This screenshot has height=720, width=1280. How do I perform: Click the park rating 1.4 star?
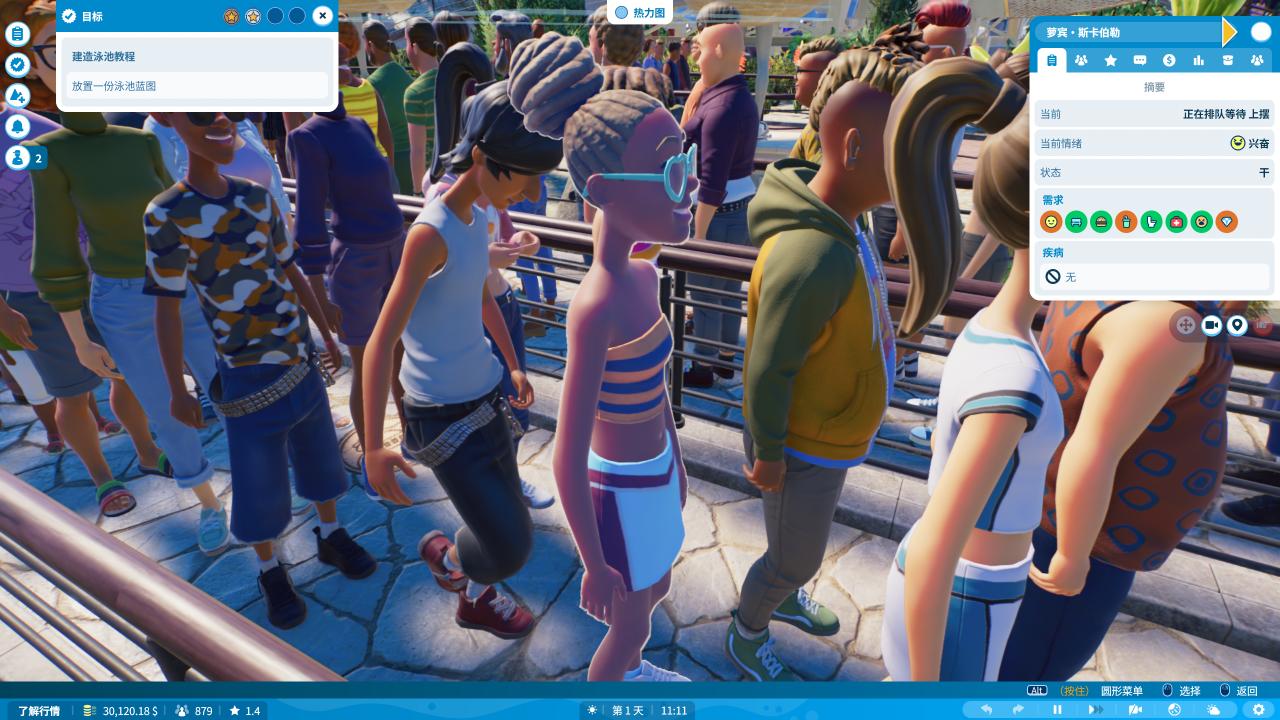[244, 711]
